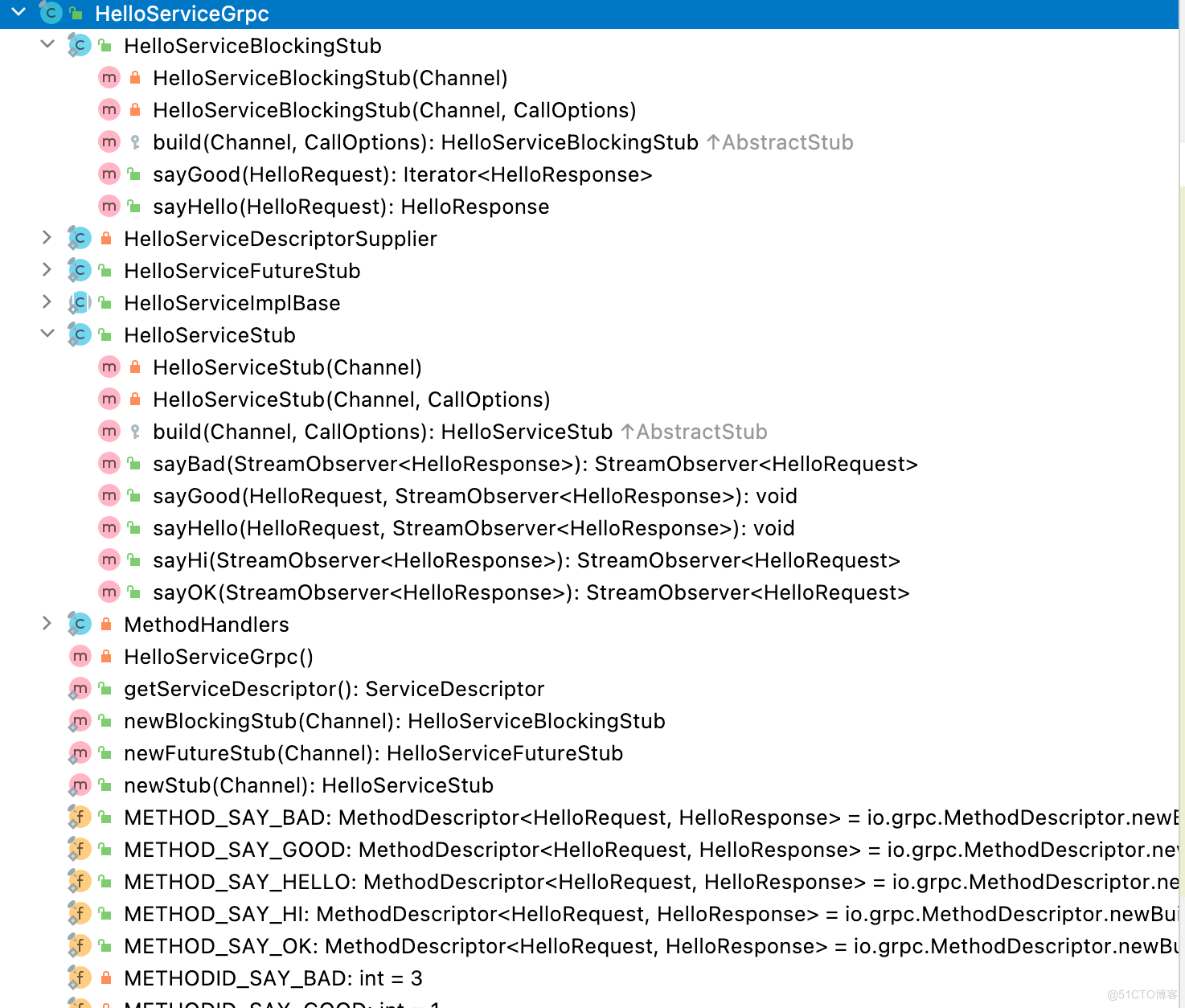The height and width of the screenshot is (1008, 1185).
Task: Click protected key icon beside build(...): HelloServiceStub
Action: click(x=135, y=431)
